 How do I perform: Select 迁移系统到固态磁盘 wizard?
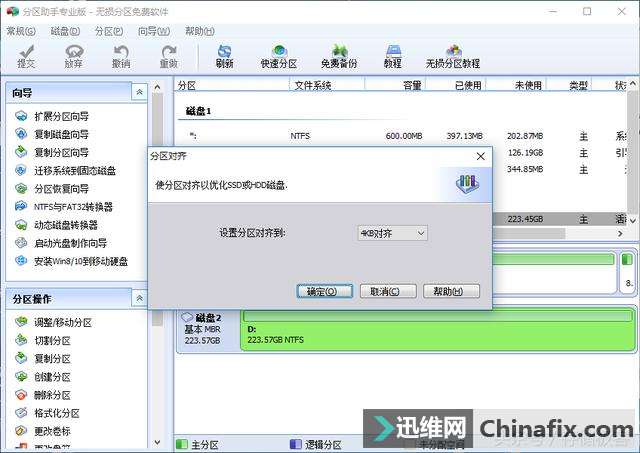point(65,171)
